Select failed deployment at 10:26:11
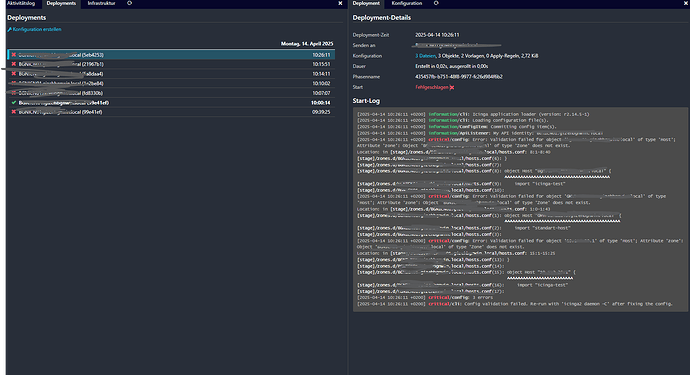Screen dimensions: 690x375 171,55
